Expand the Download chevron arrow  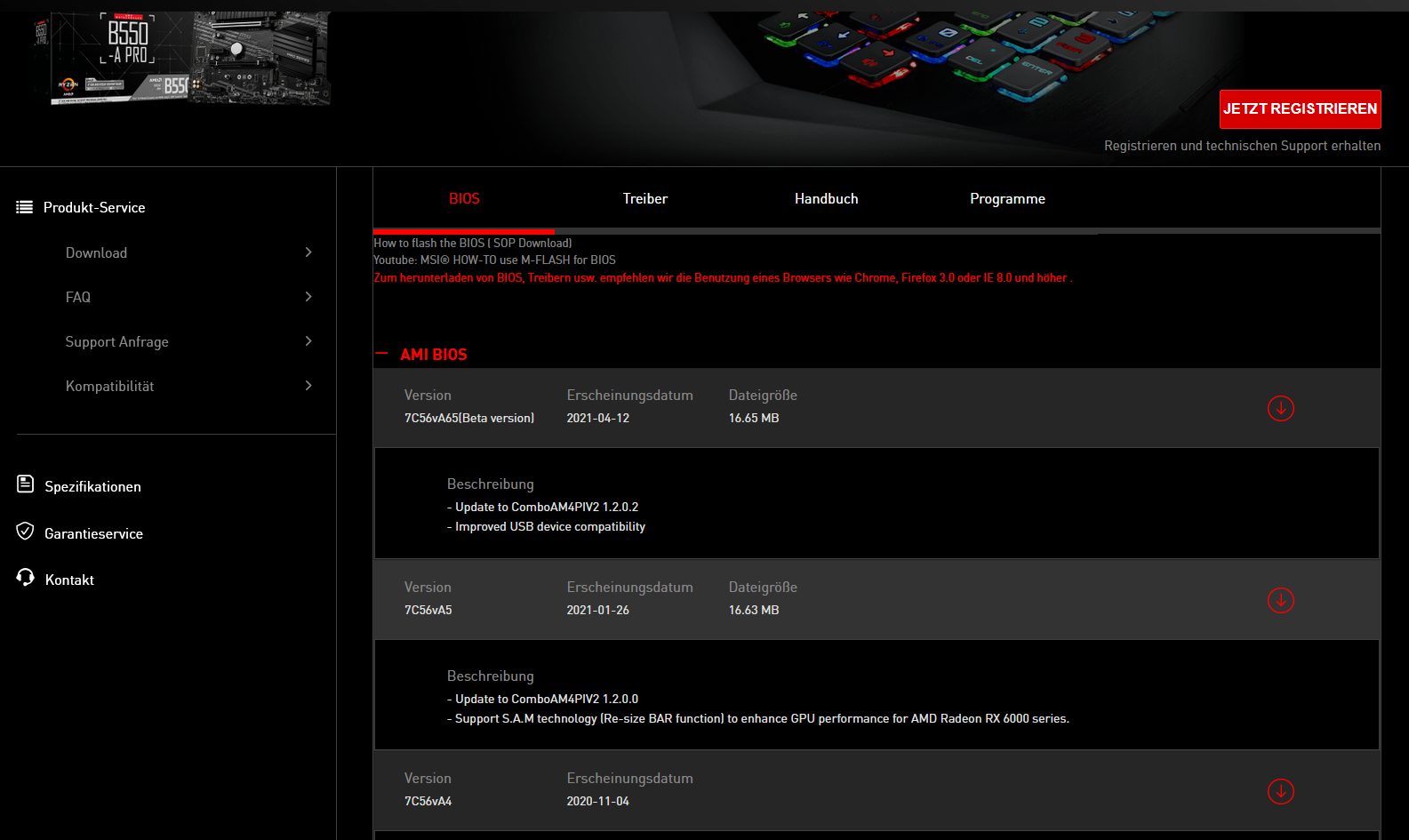(308, 252)
